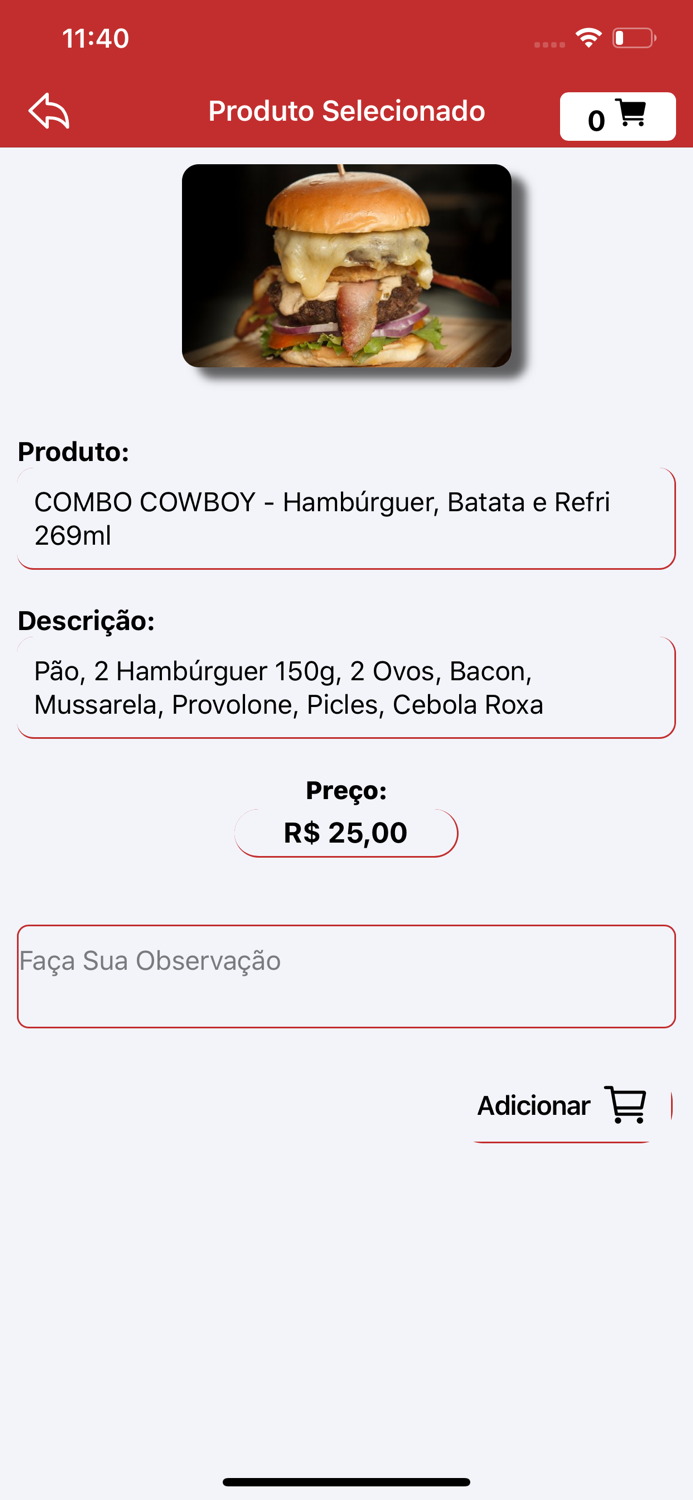
Task: Select the price R$ 25,00 pill
Action: [x=346, y=832]
